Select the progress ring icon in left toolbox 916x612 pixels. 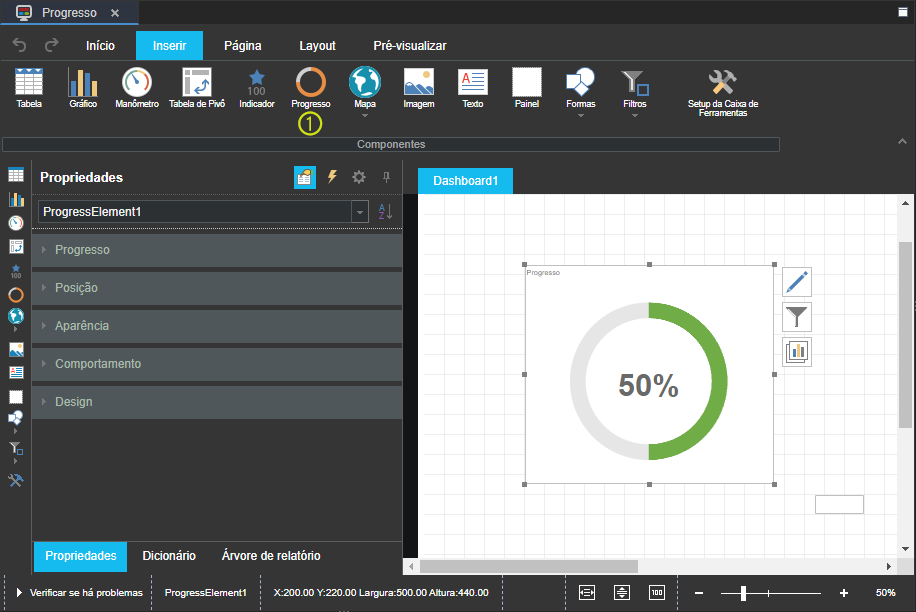pyautogui.click(x=16, y=295)
